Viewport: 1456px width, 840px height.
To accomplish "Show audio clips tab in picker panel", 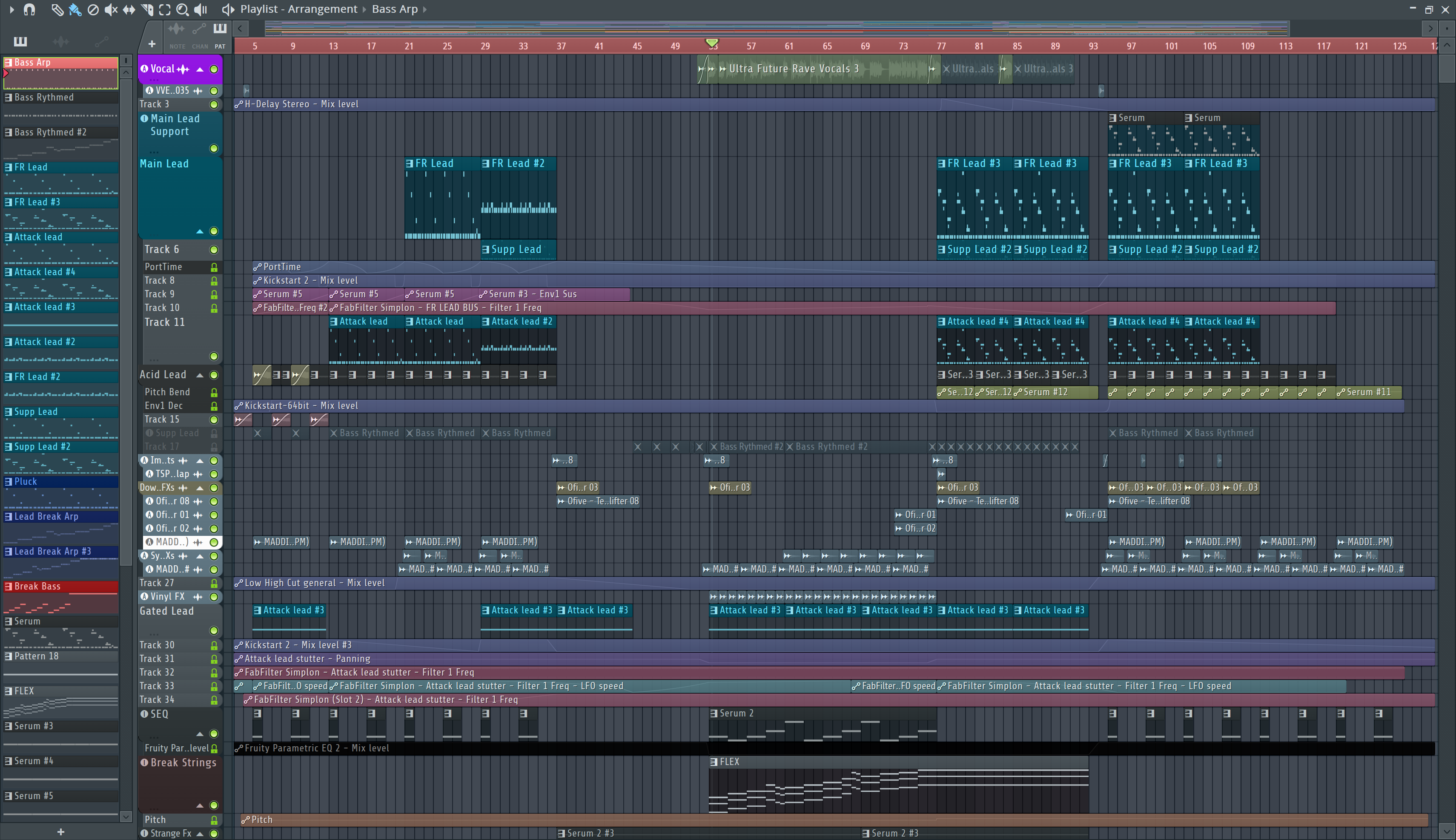I will click(60, 41).
